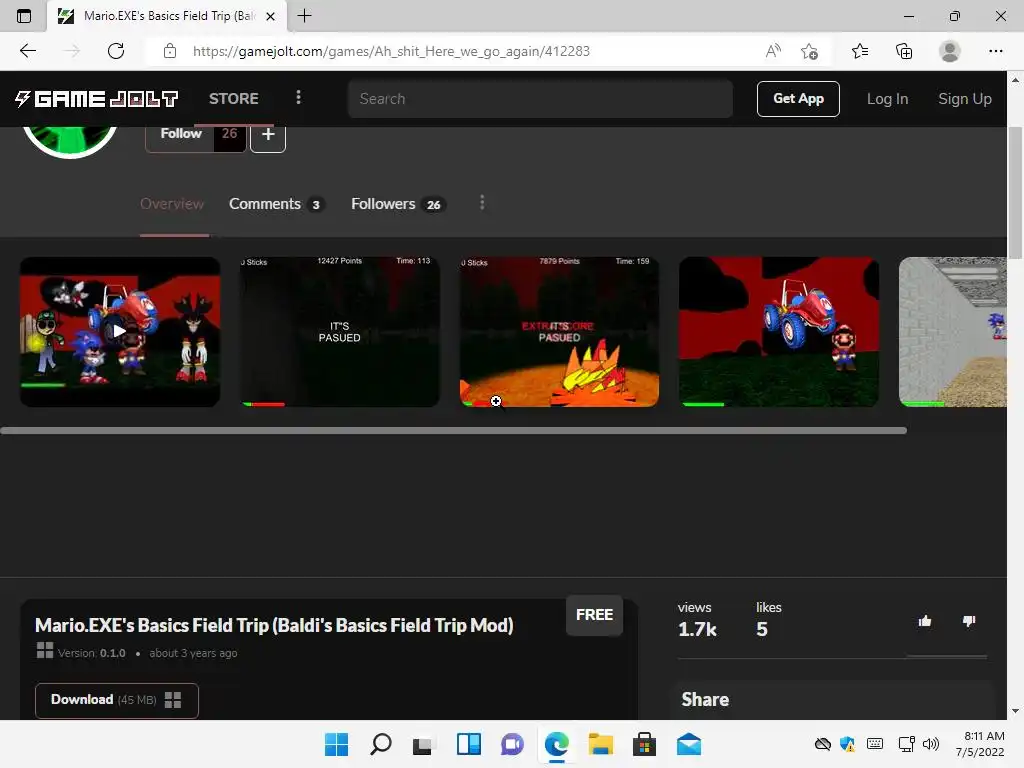Click the FREE price tag
This screenshot has height=768, width=1024.
tap(594, 615)
